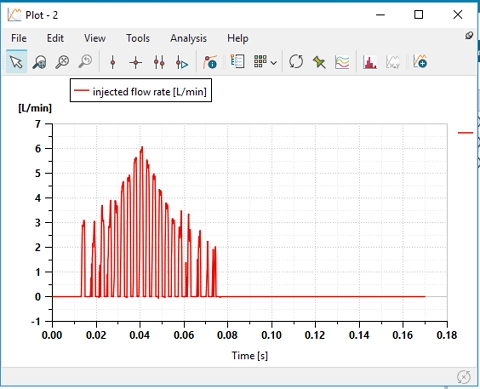Click the y-axis tick label 7
The image size is (480, 389).
coord(38,124)
